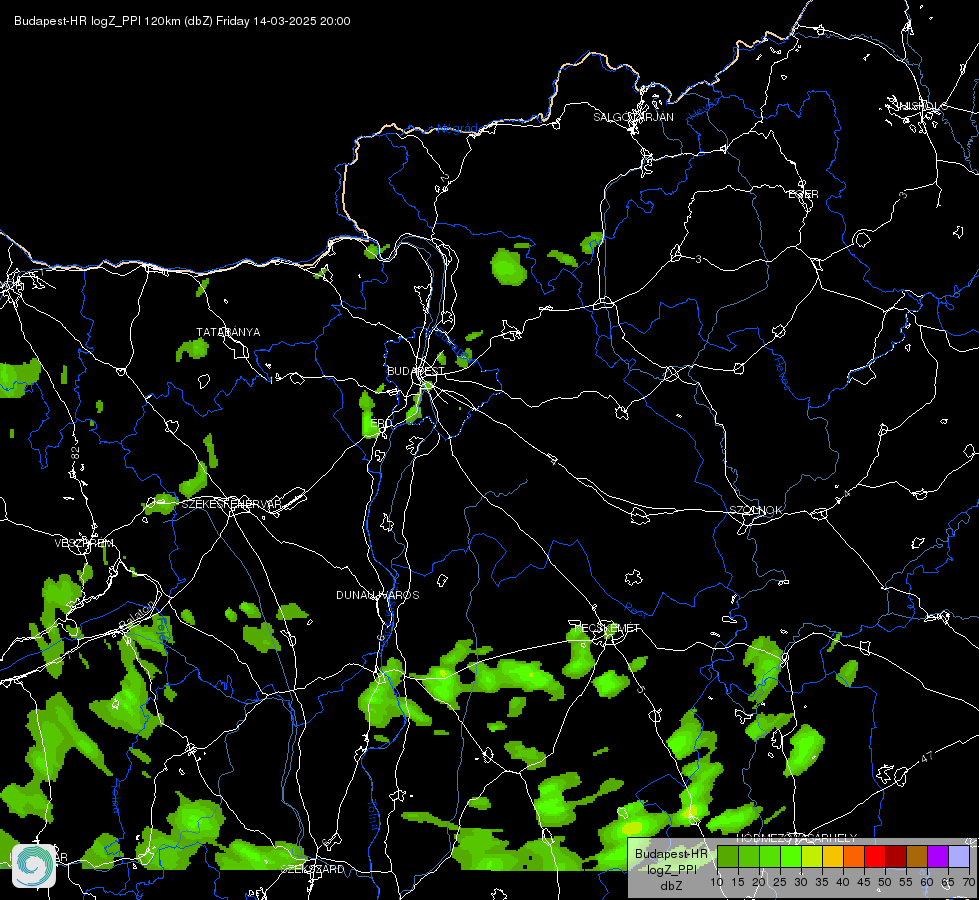979x900 pixels.
Task: Click the VESZPREM city label
Action: pos(84,543)
